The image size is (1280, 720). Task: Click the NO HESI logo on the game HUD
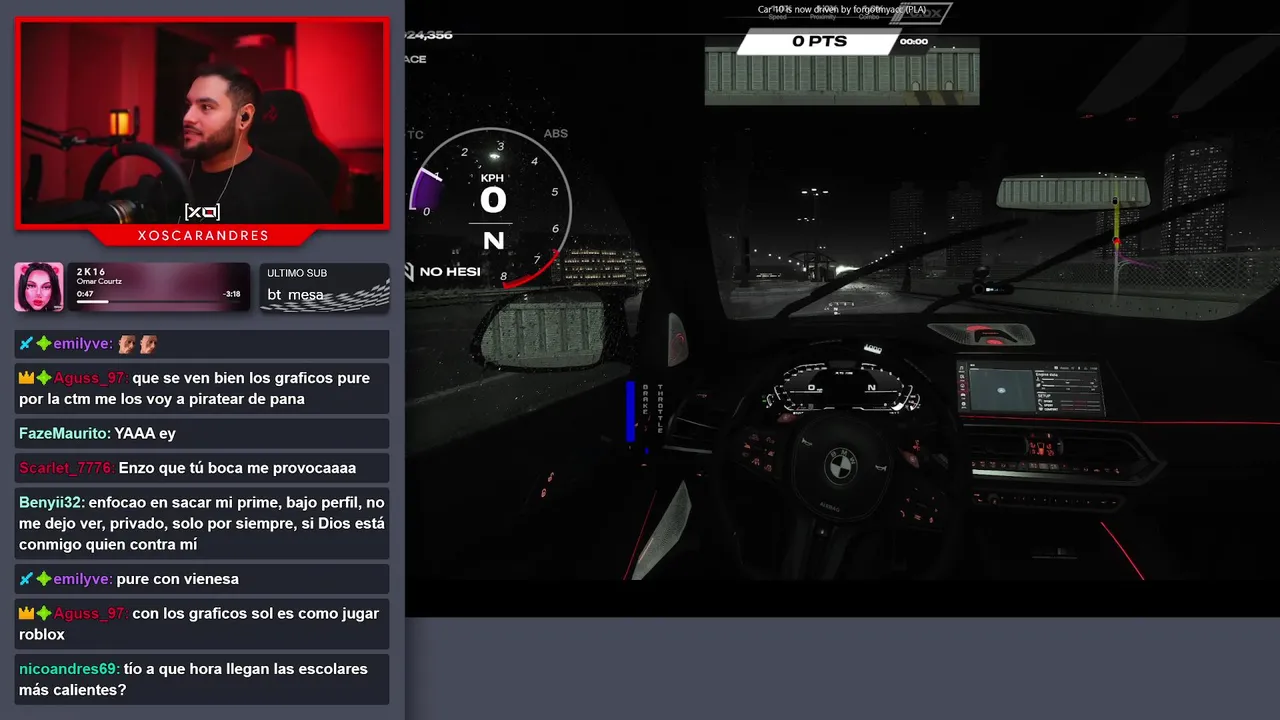442,271
